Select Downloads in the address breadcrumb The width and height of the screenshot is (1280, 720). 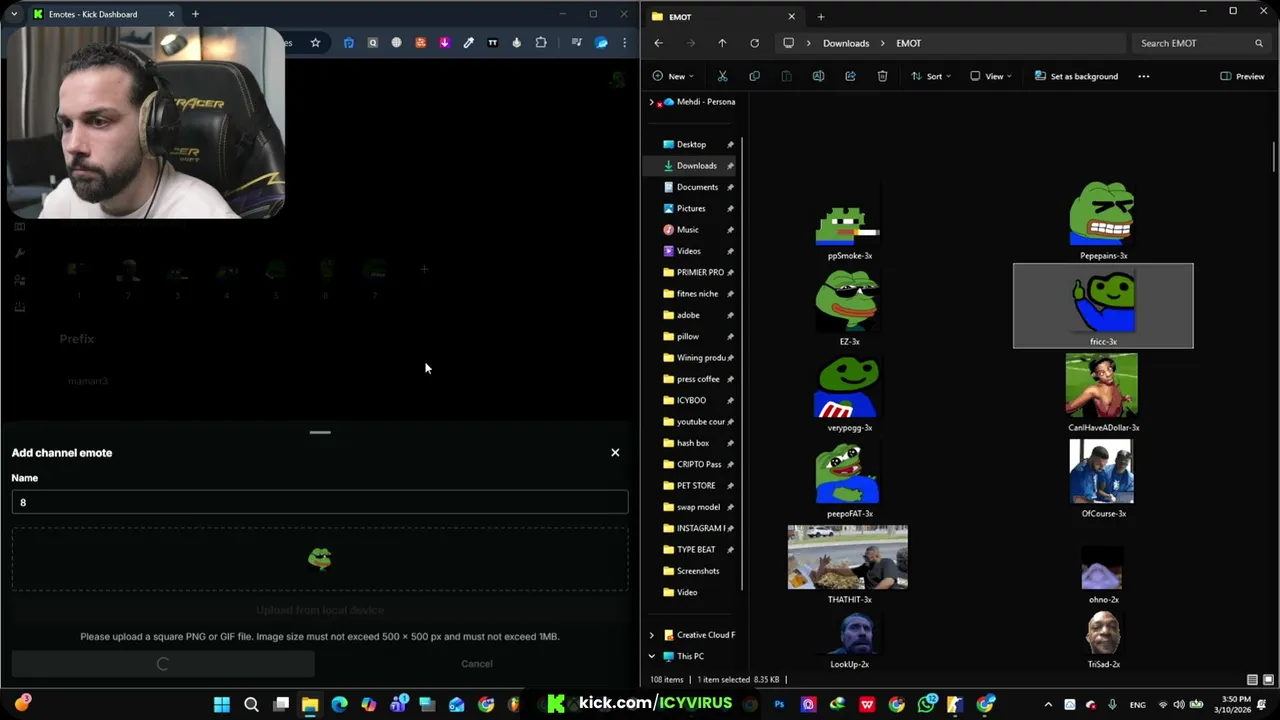(x=846, y=43)
